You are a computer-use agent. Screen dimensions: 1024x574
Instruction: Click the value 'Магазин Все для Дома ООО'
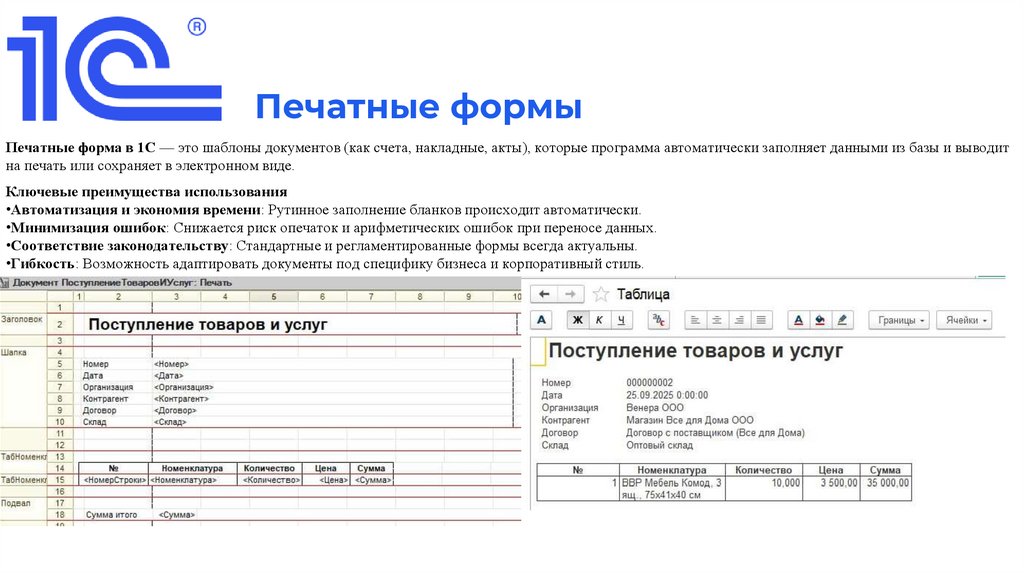690,420
